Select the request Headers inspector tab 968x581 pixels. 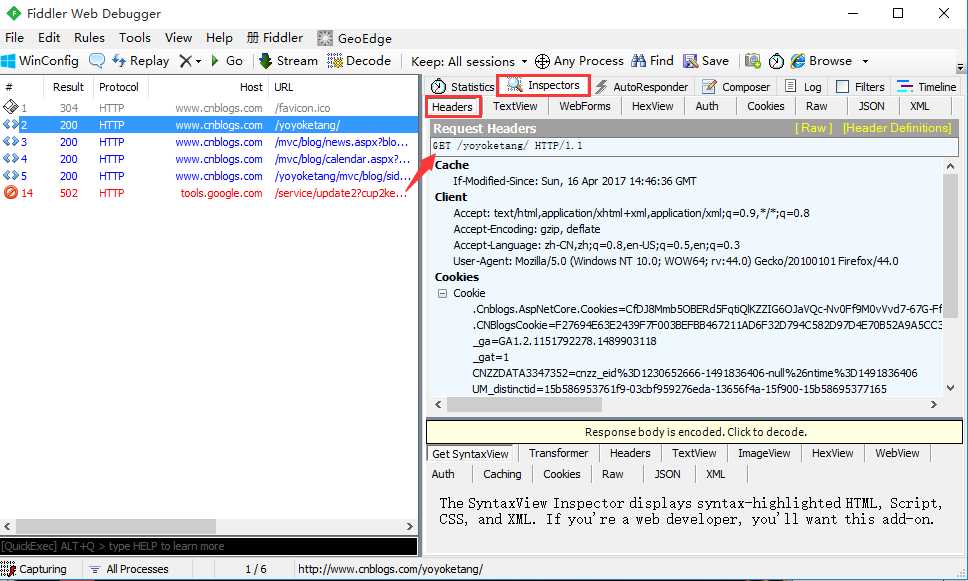[x=453, y=107]
